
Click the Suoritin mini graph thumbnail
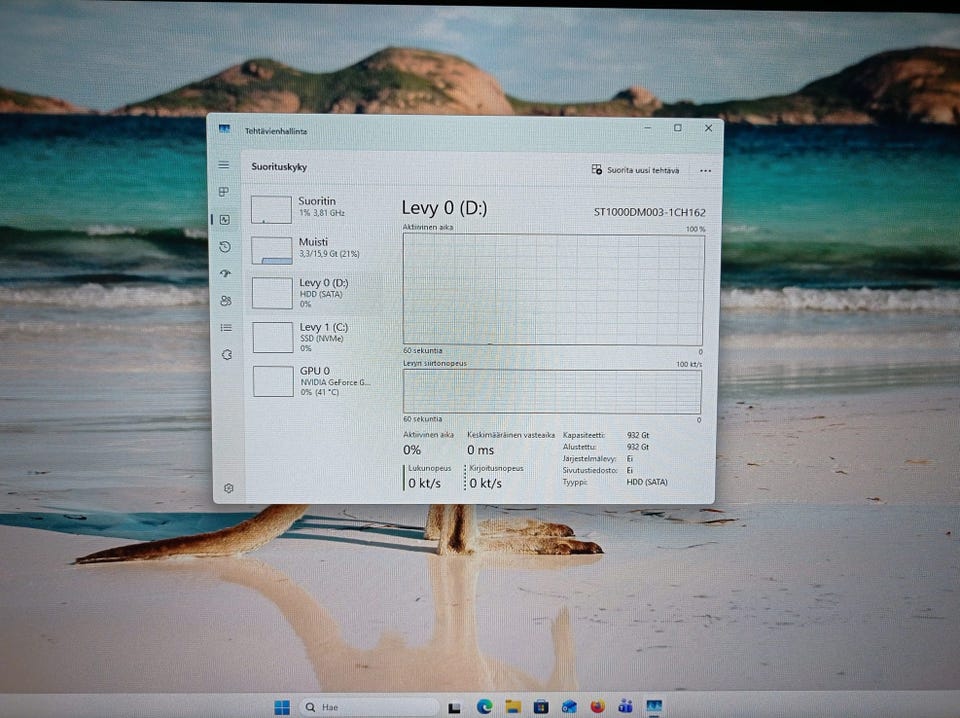pyautogui.click(x=271, y=210)
